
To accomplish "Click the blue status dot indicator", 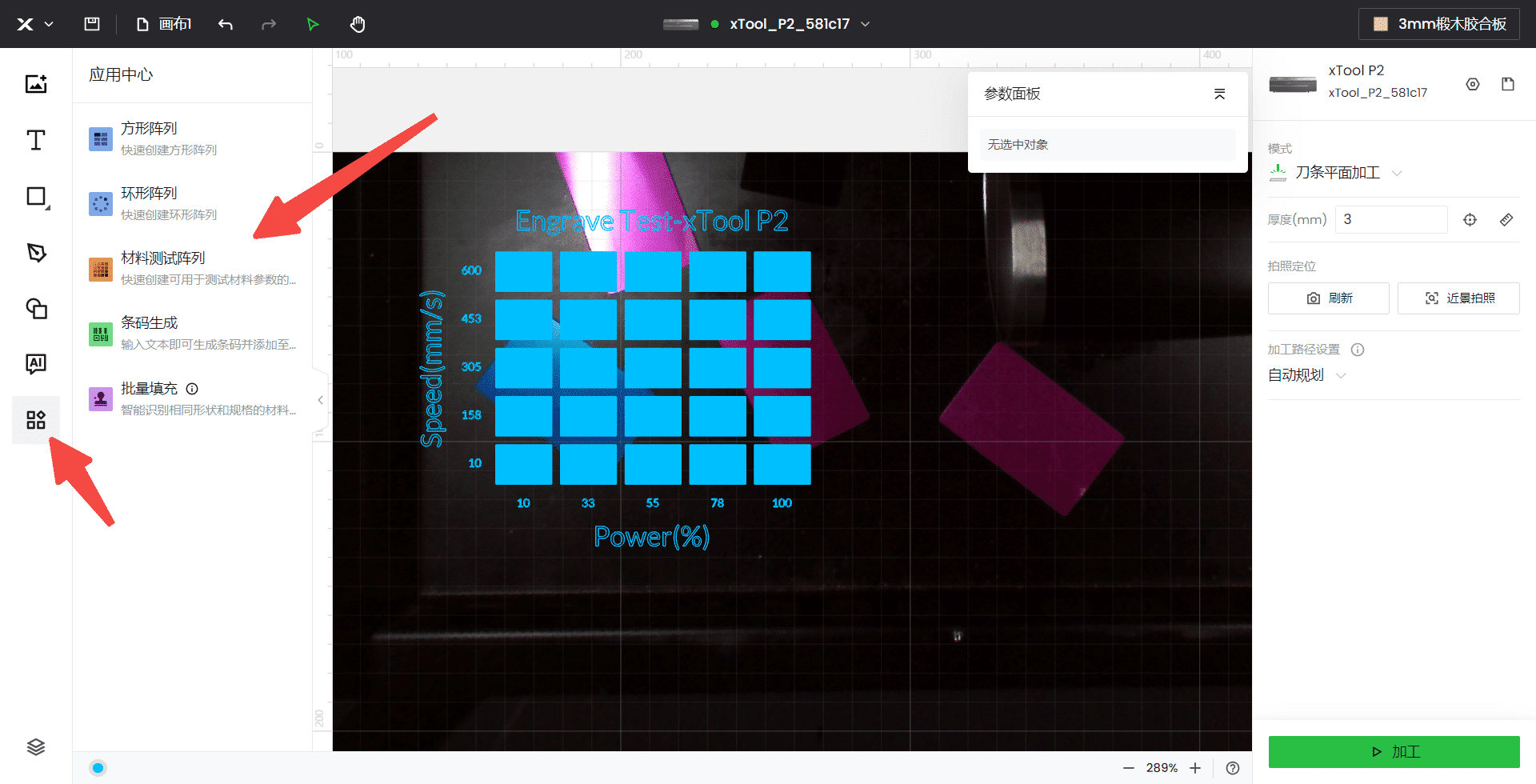I will (98, 768).
